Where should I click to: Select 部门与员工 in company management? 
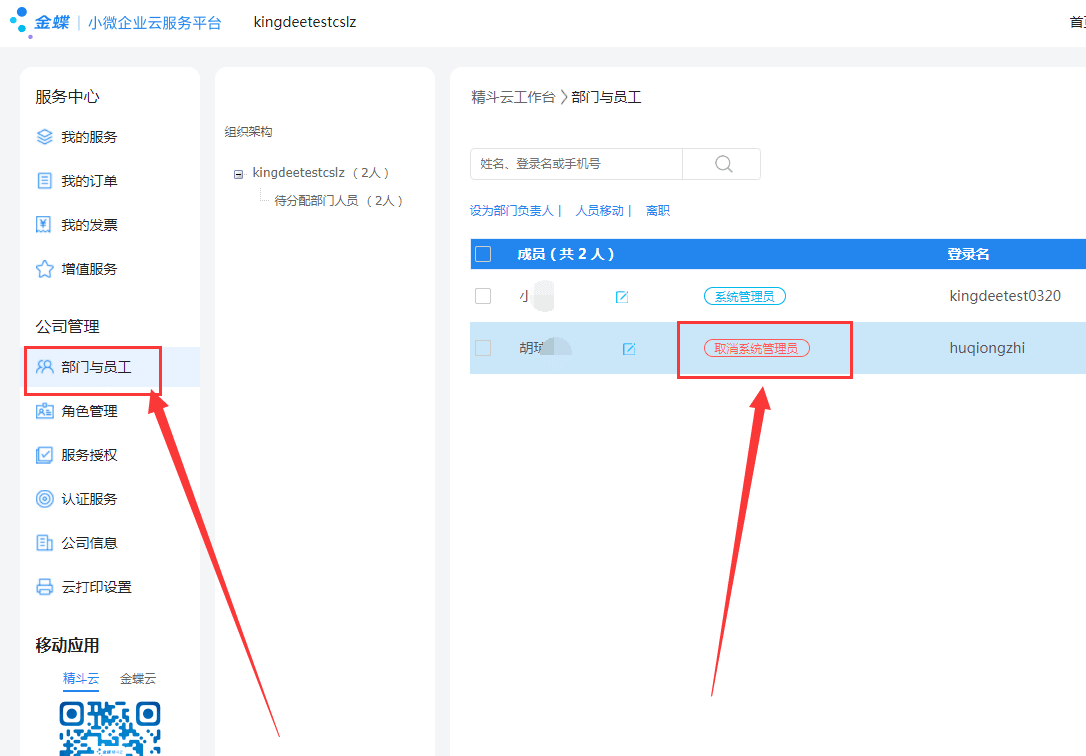(96, 367)
